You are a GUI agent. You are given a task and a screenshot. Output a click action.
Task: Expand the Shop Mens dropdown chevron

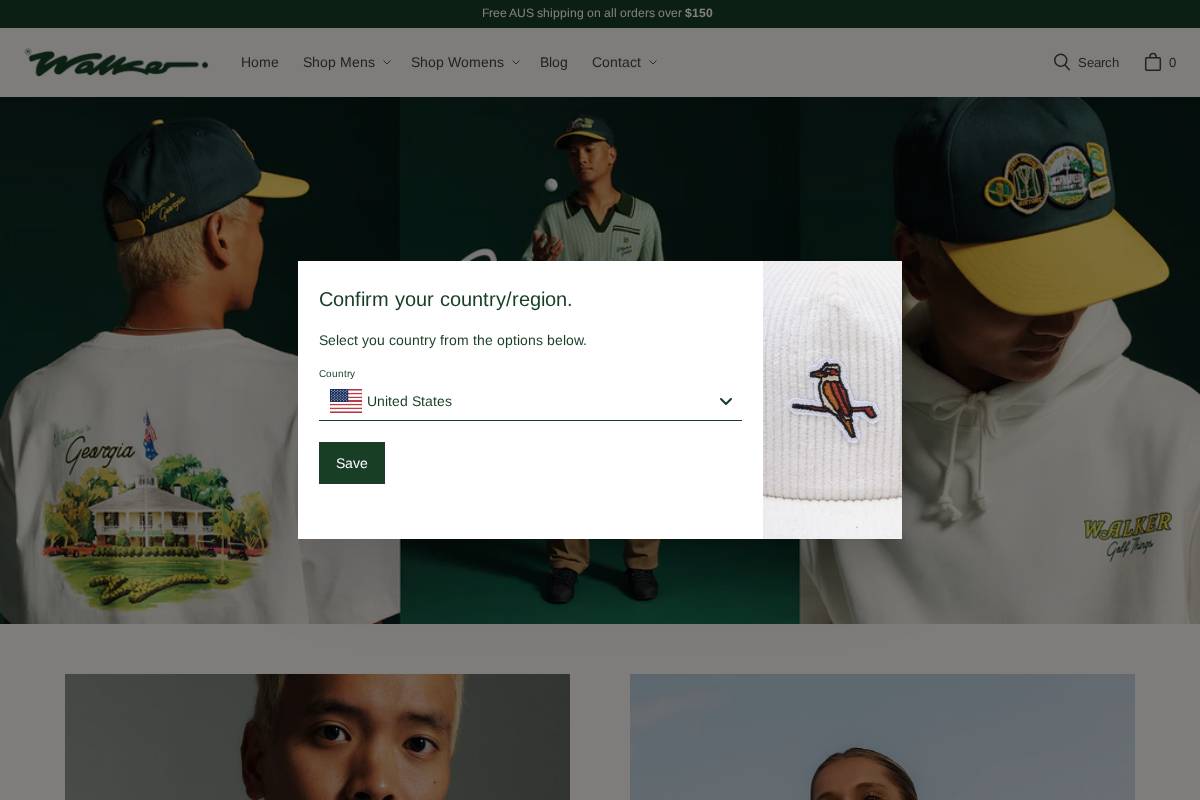pyautogui.click(x=387, y=62)
